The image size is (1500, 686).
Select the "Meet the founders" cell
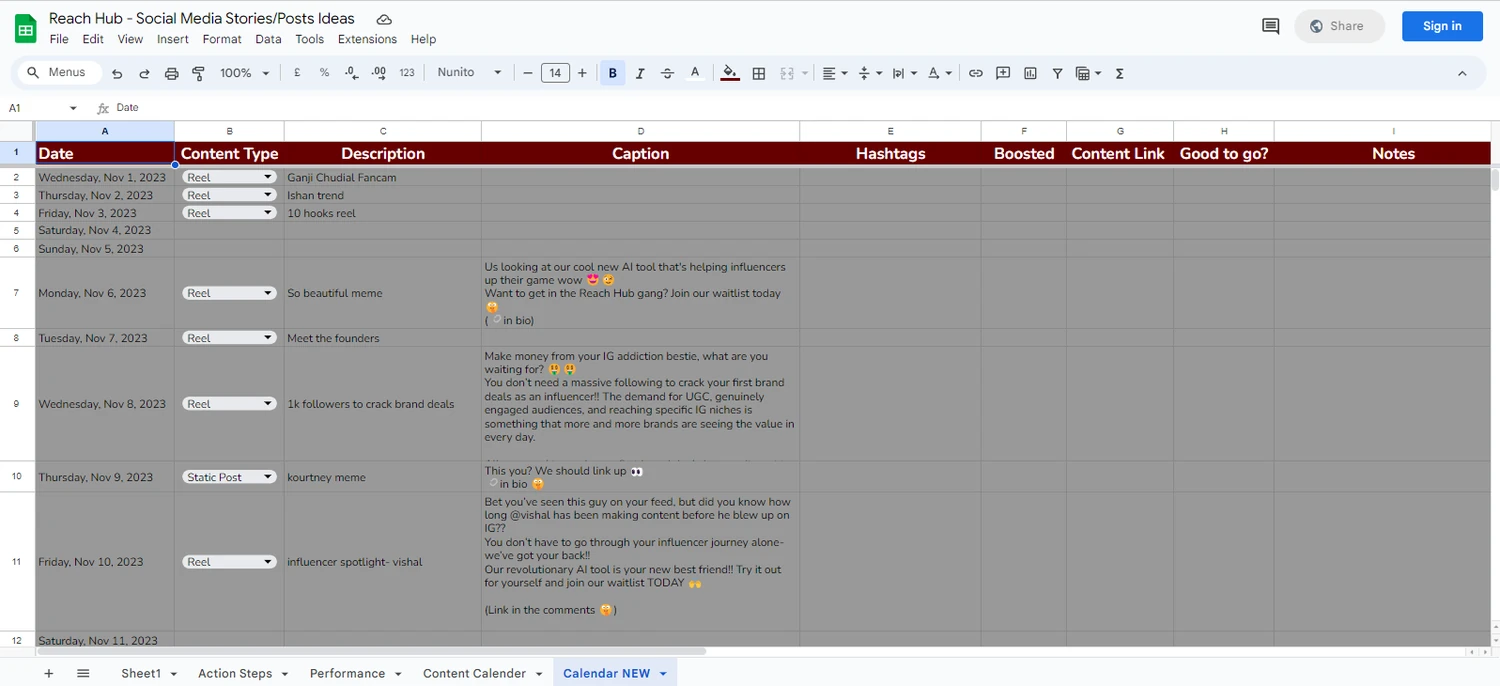click(382, 338)
